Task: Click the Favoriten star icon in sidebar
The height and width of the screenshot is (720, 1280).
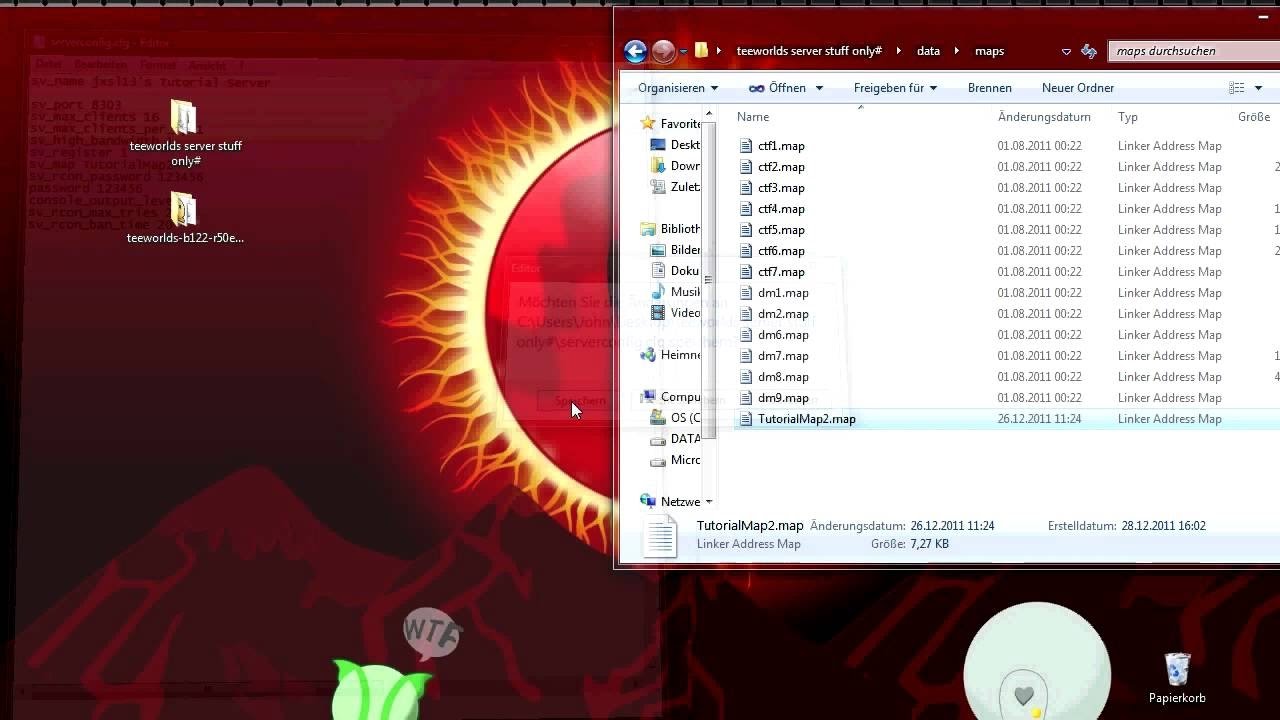Action: (x=648, y=124)
